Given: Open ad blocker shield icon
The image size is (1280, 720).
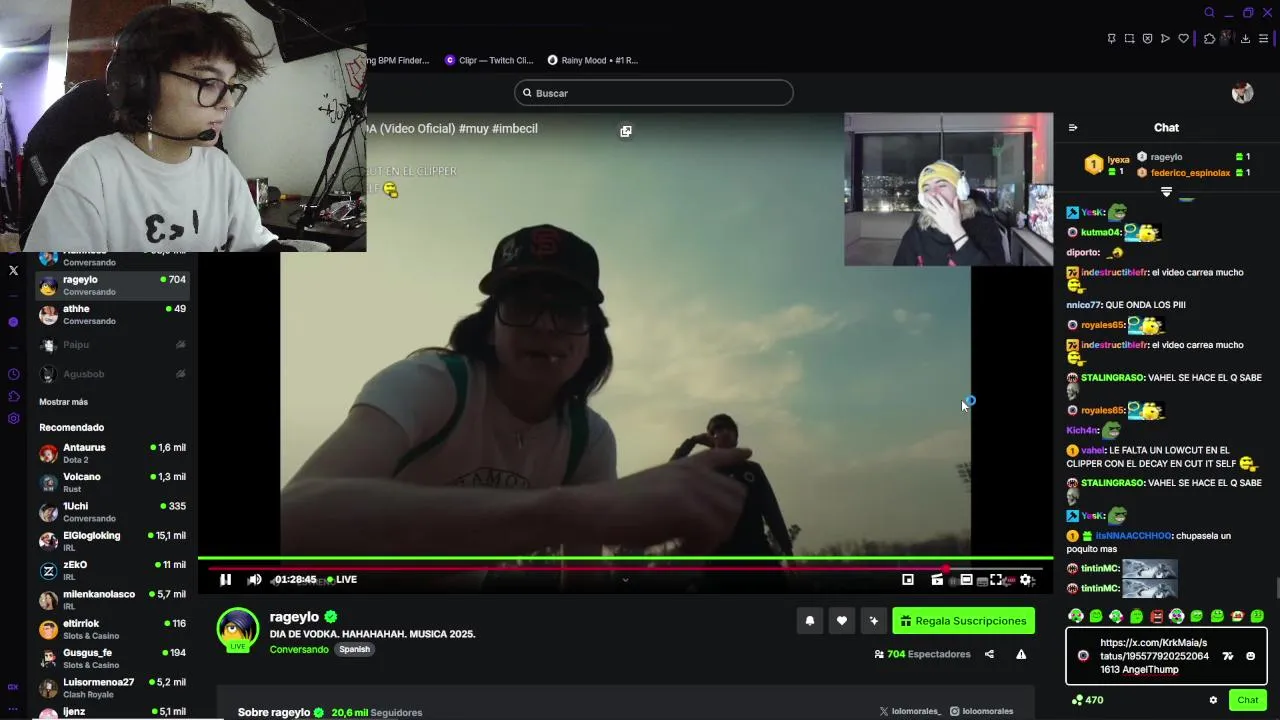Looking at the screenshot, I should (1147, 39).
